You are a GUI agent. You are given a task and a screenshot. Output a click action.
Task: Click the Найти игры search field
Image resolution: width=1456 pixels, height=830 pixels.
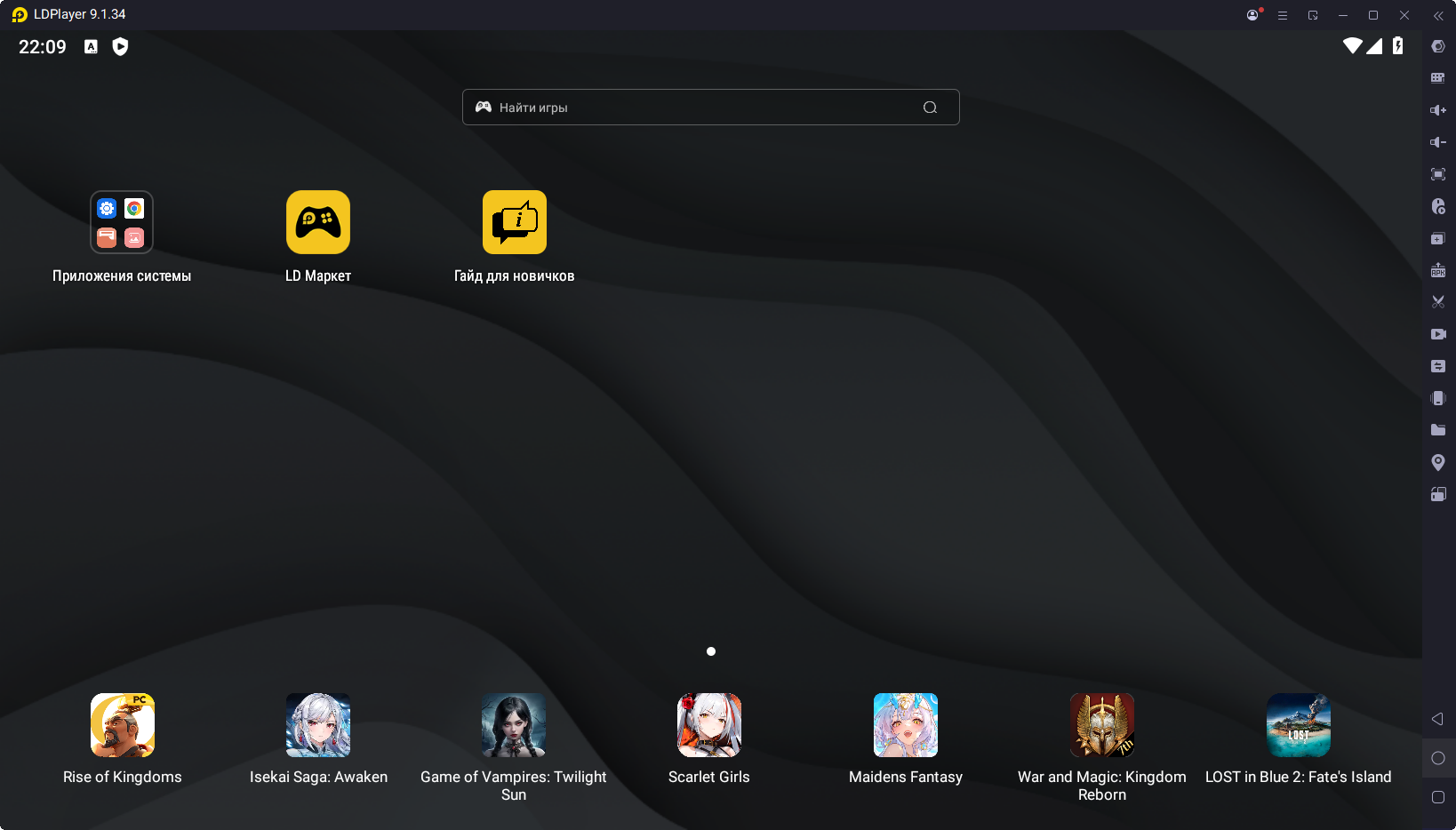711,108
